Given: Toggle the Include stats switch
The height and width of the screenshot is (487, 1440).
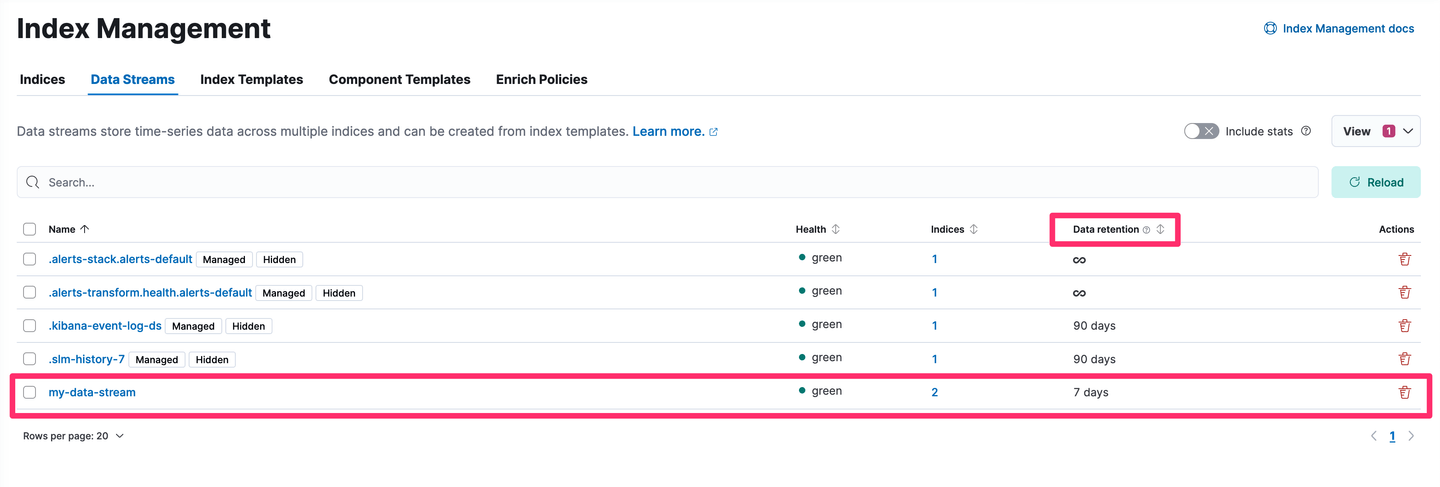Looking at the screenshot, I should pos(1201,131).
